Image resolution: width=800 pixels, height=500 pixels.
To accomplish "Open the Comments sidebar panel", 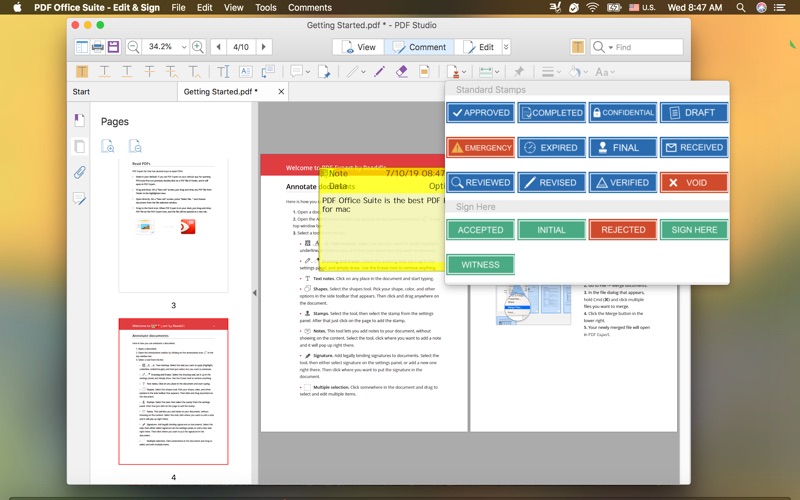I will [x=79, y=198].
